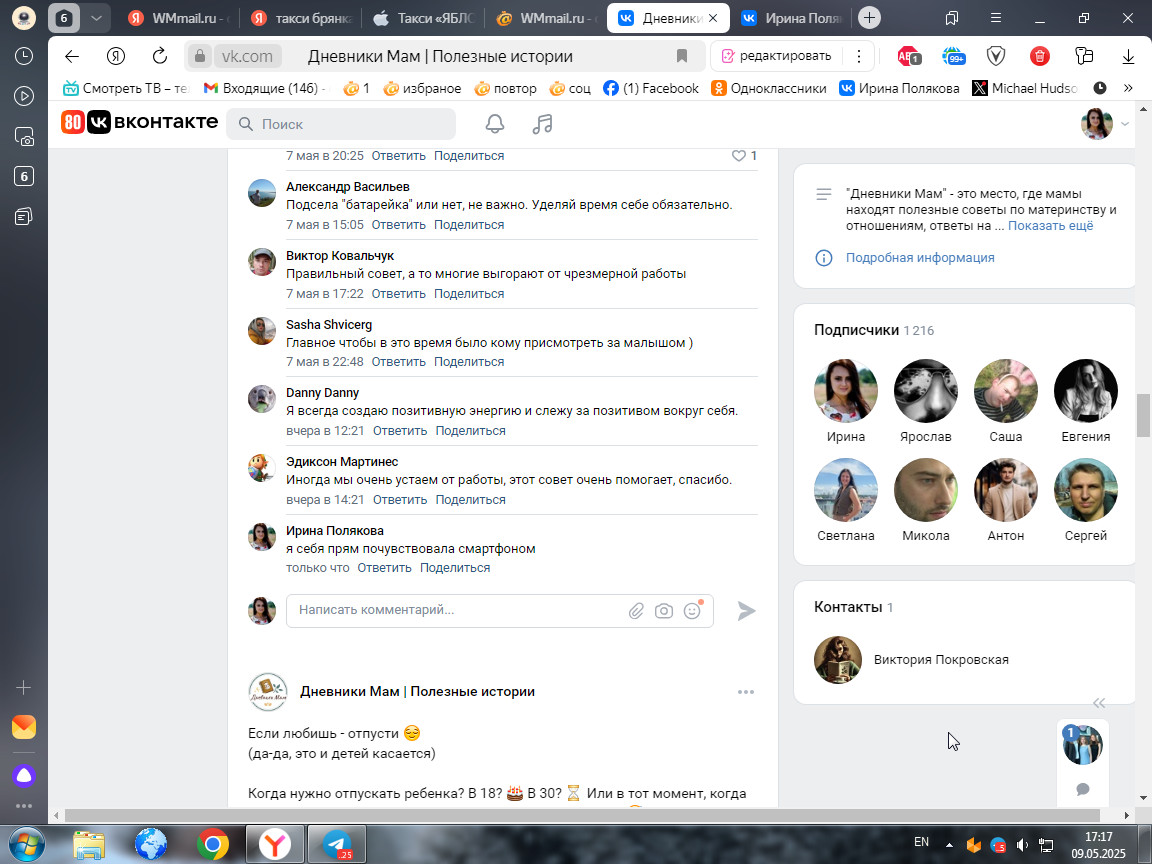Open Входящие (146) Gmail bookmark

click(x=264, y=88)
